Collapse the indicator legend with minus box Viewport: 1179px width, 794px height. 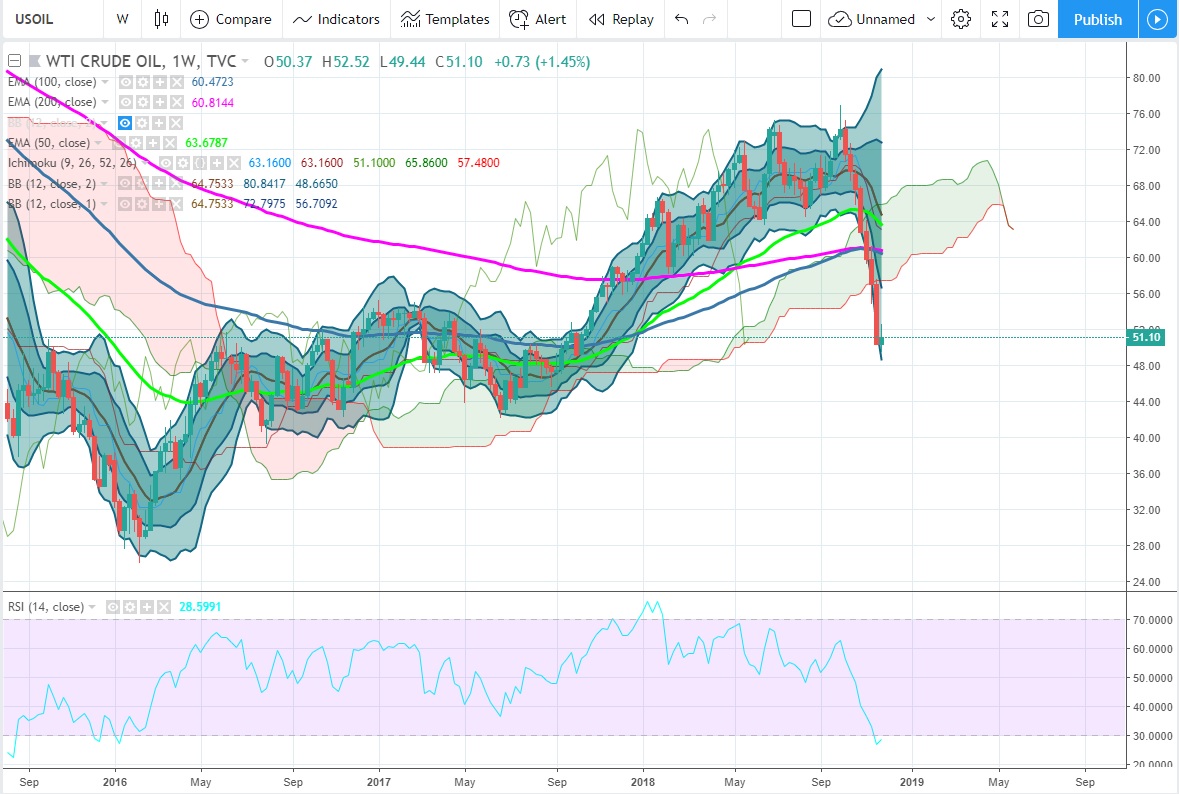pyautogui.click(x=13, y=62)
